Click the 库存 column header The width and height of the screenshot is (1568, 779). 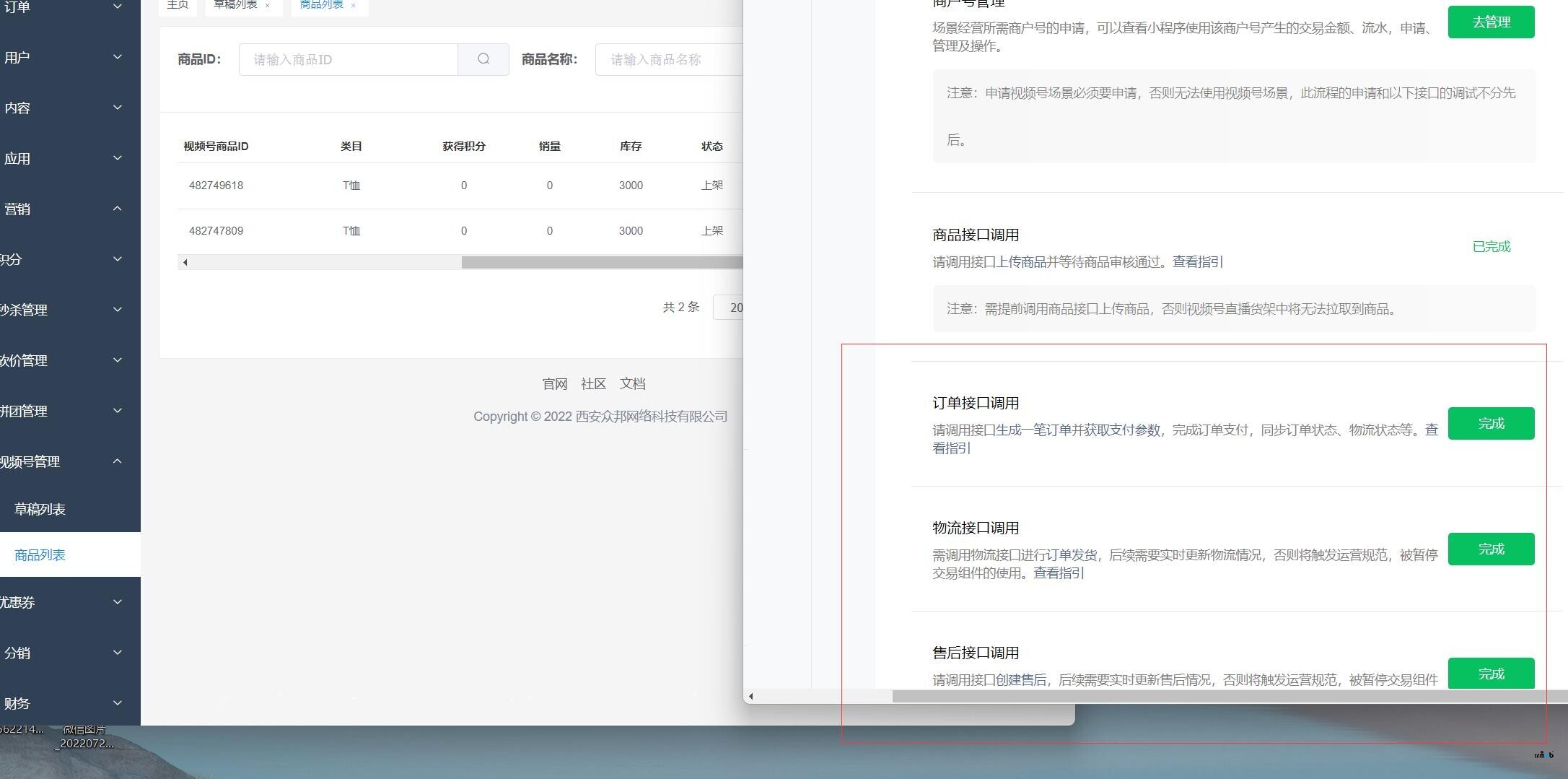[x=631, y=147]
